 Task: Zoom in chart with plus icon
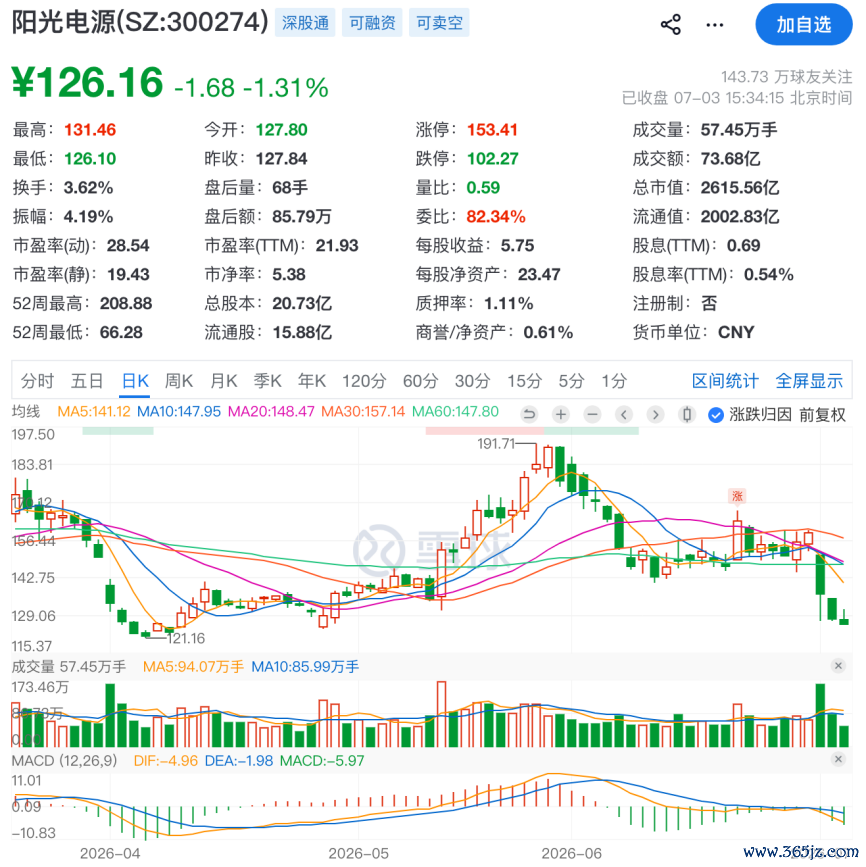pyautogui.click(x=561, y=414)
